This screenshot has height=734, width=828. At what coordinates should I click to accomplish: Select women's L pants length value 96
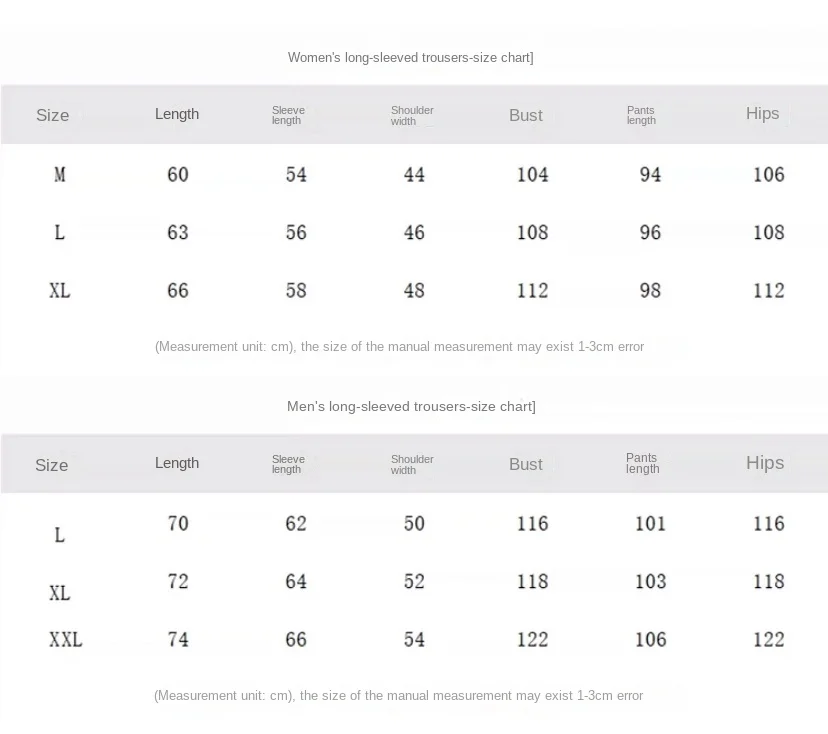(650, 233)
